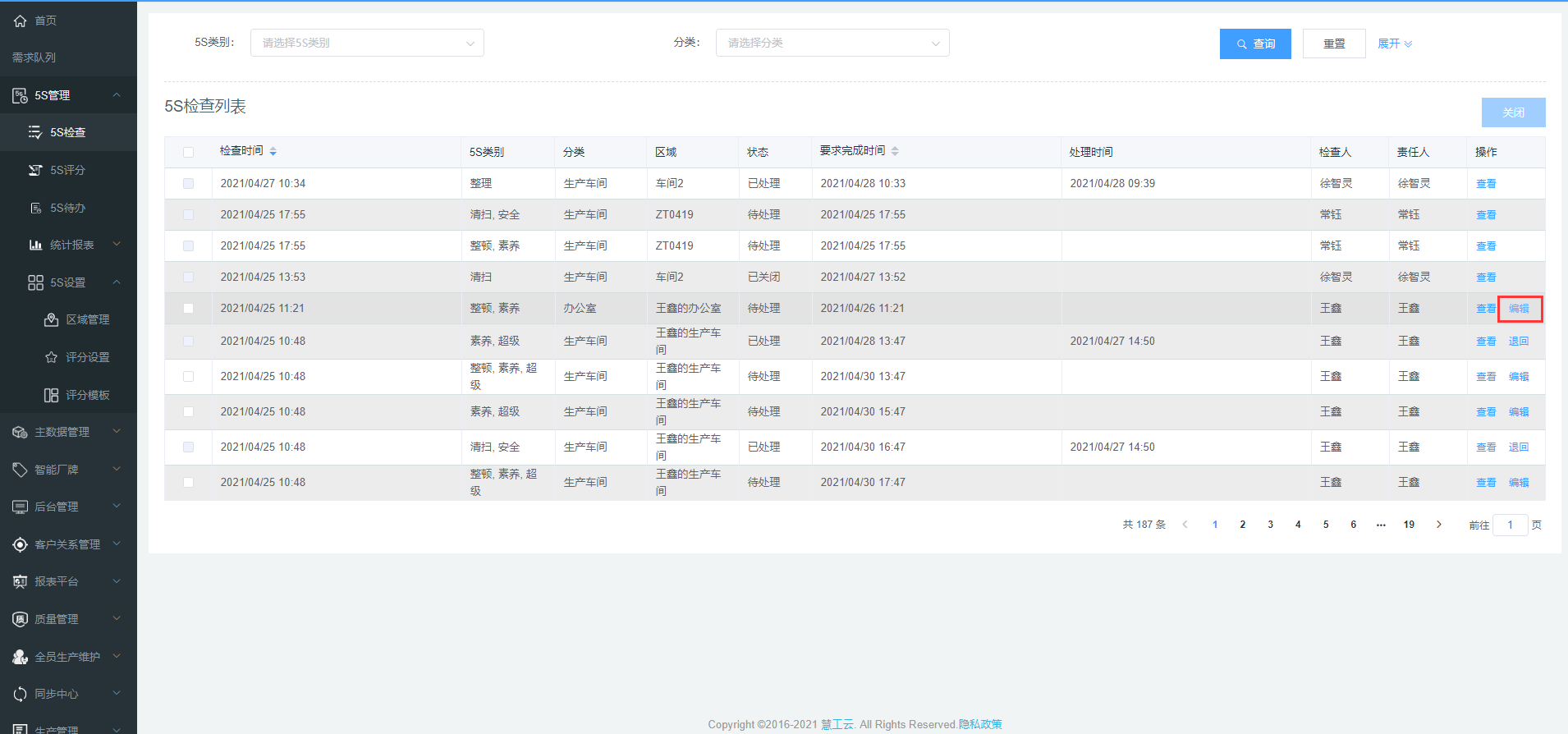Open the 需求队列 menu item
This screenshot has height=734, width=1568.
(34, 57)
